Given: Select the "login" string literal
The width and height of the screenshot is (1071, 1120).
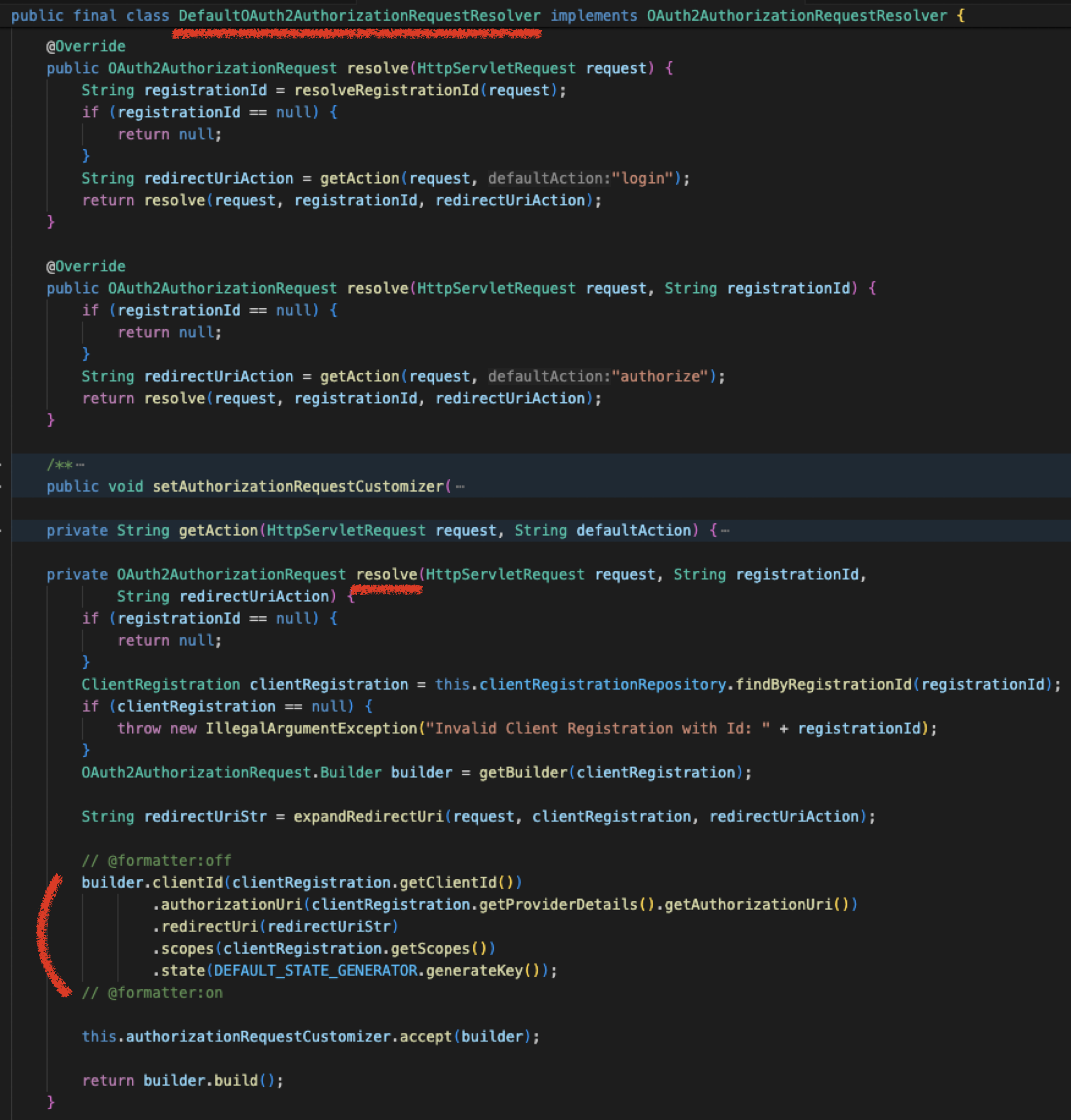Looking at the screenshot, I should 642,178.
